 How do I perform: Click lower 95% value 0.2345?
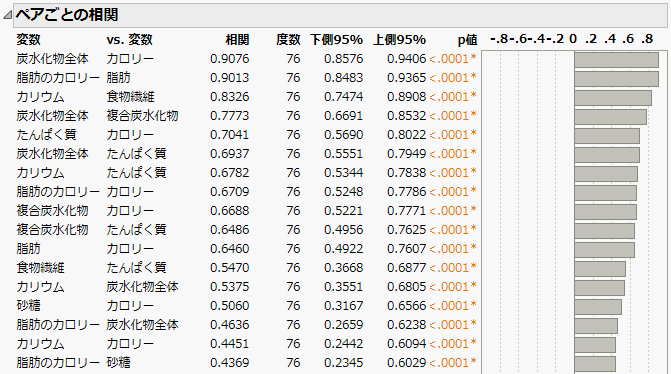tap(343, 362)
